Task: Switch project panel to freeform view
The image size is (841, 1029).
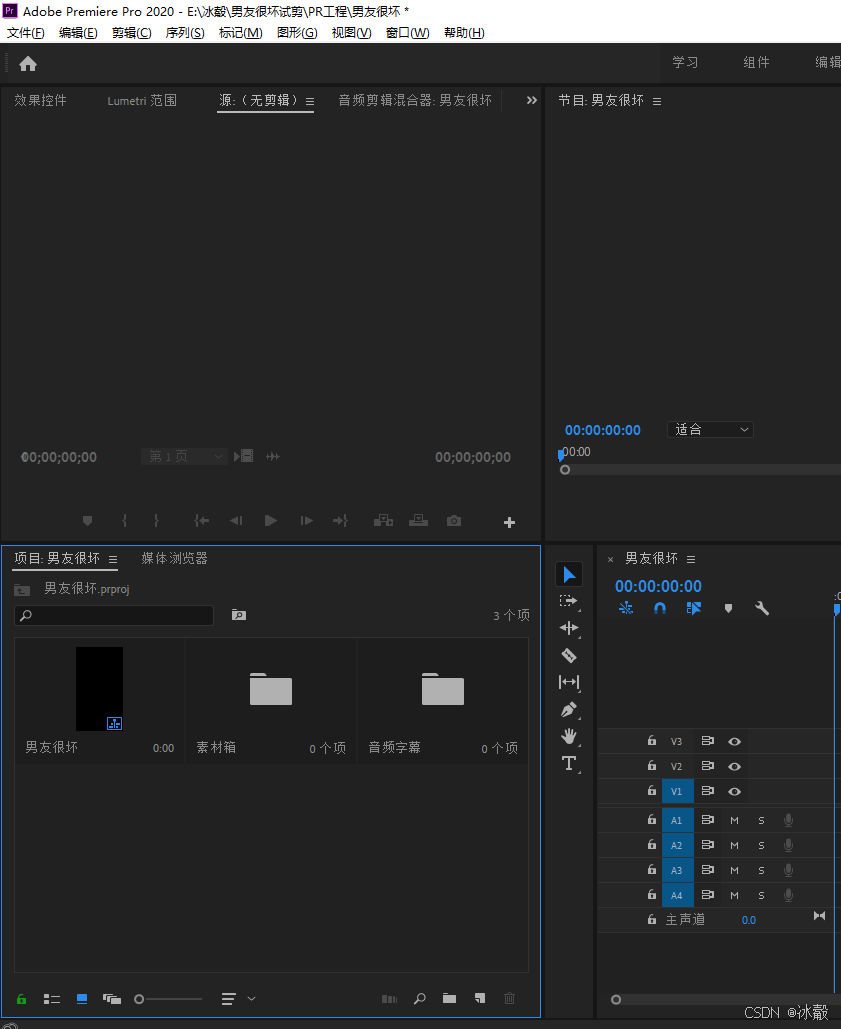Action: tap(112, 999)
